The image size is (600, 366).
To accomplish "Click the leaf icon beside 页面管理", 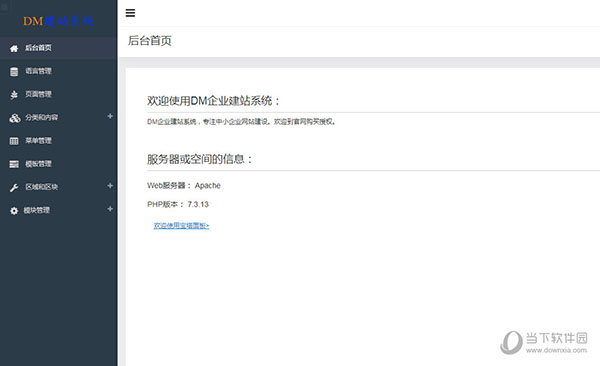I will pos(14,95).
